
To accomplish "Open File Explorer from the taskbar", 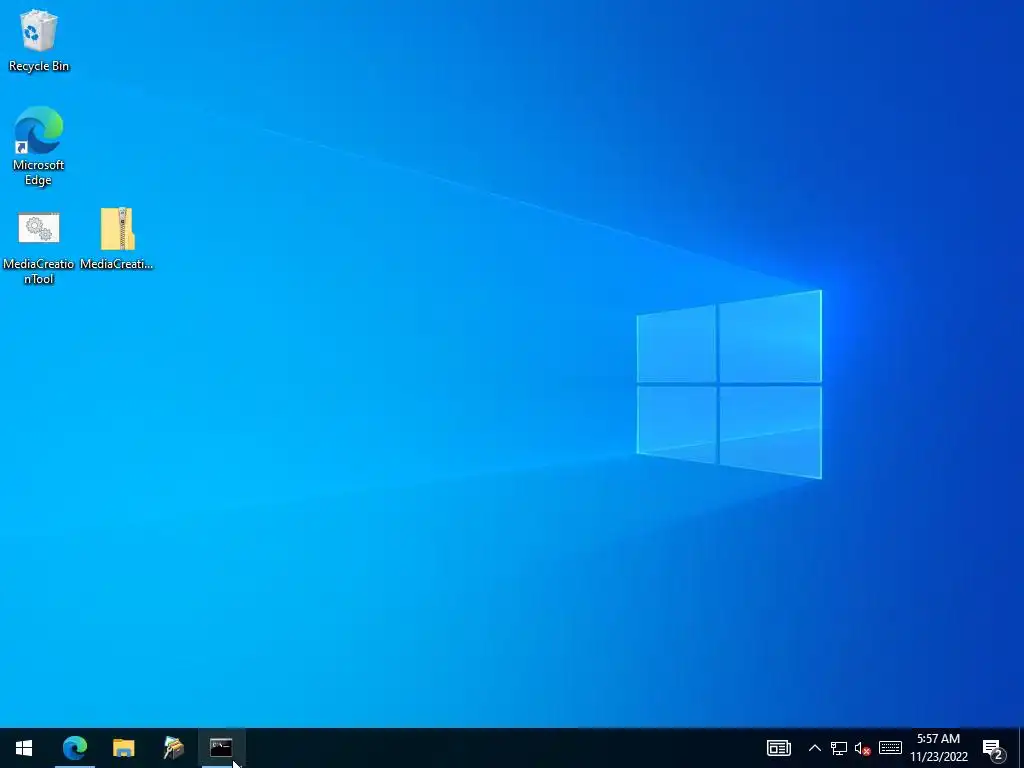I will click(x=123, y=748).
